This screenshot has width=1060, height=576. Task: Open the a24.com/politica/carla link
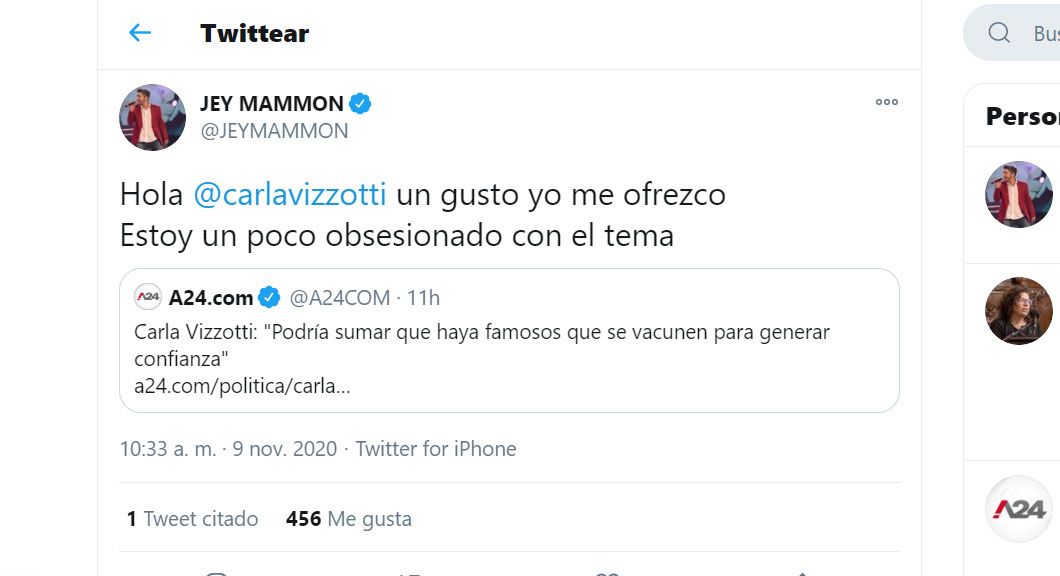(242, 386)
